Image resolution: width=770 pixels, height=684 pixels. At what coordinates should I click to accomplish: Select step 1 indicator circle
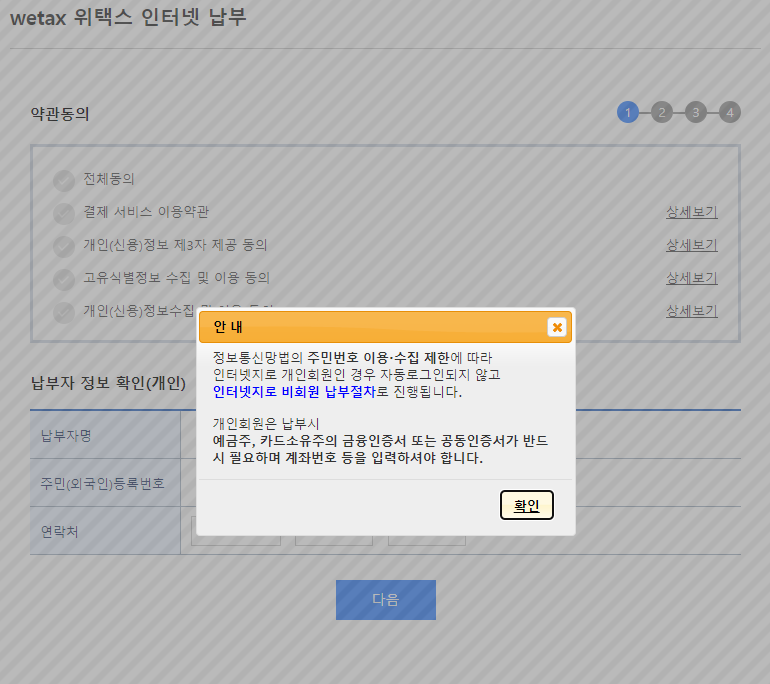pyautogui.click(x=628, y=112)
